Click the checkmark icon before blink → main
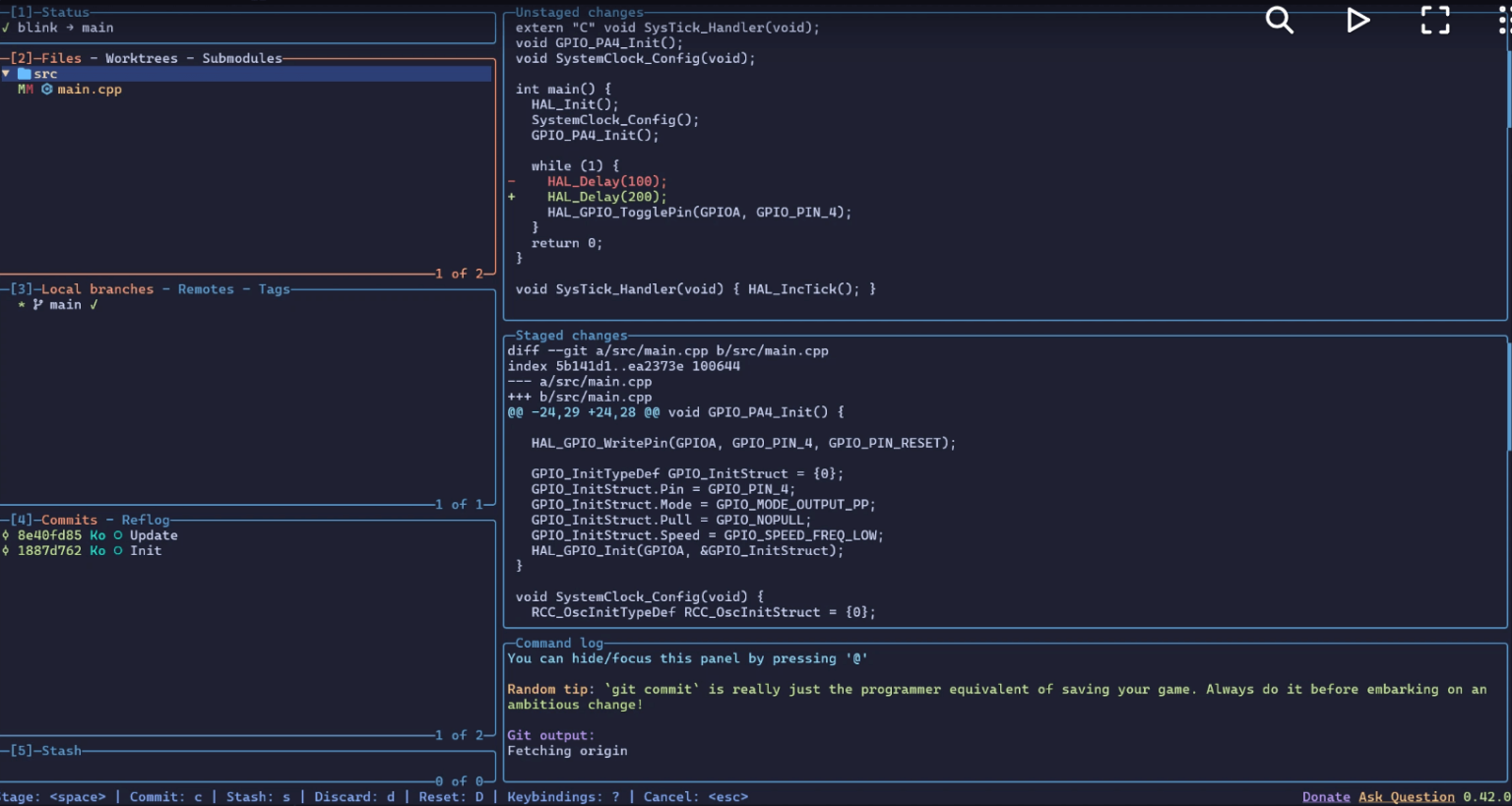 8,27
